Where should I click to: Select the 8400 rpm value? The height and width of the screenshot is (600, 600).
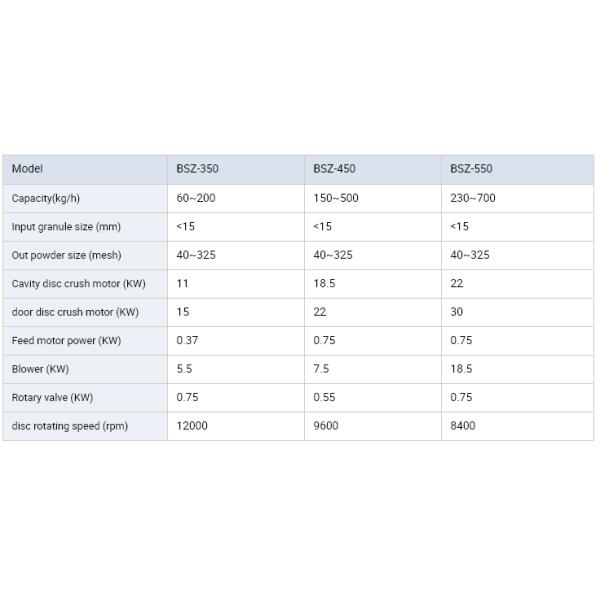pyautogui.click(x=463, y=426)
